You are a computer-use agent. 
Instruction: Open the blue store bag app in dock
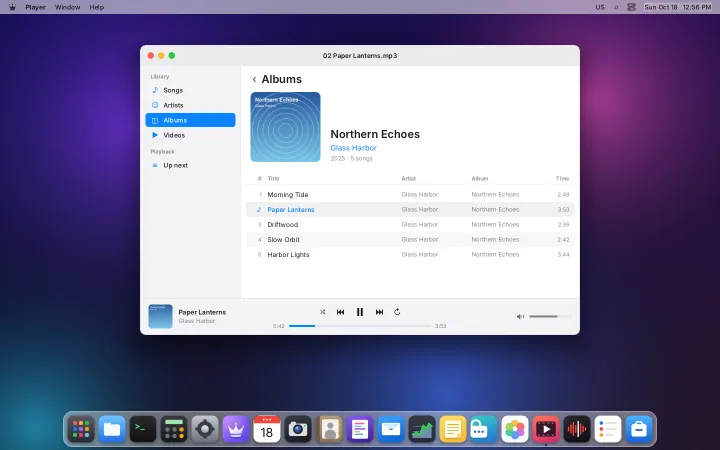[x=639, y=429]
